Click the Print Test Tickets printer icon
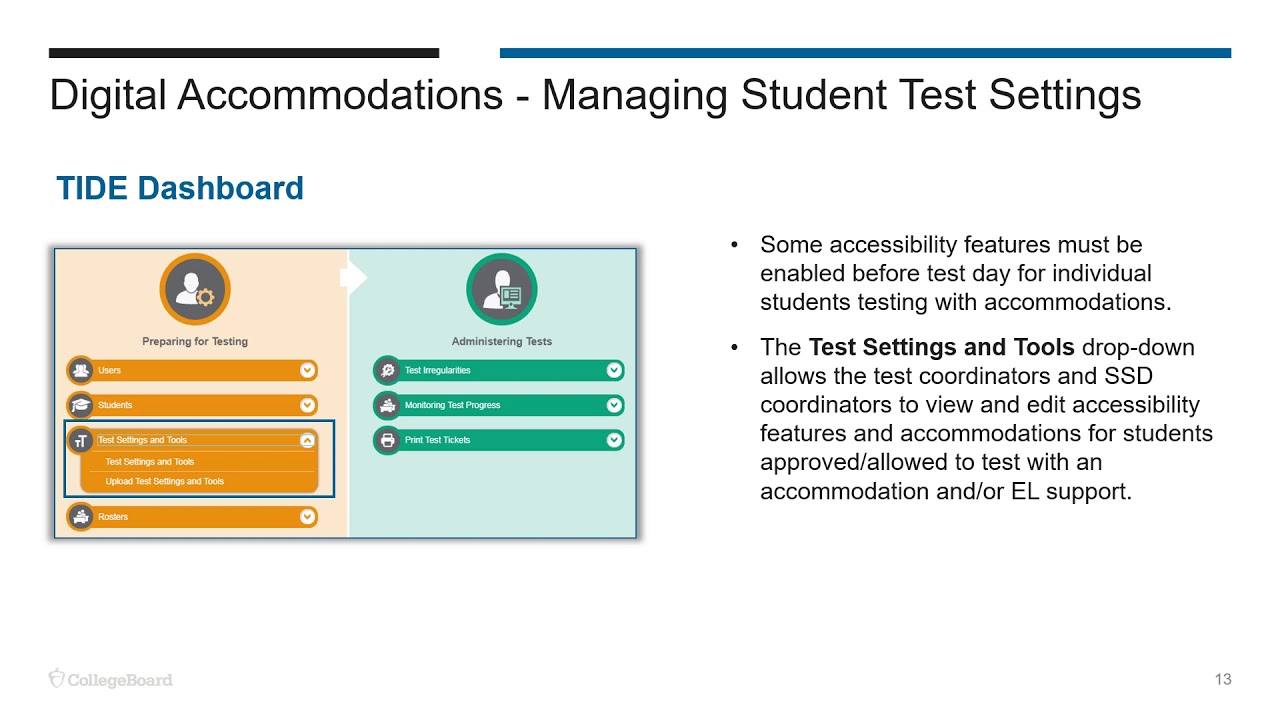Screen dimensions: 1280x720 [387, 440]
